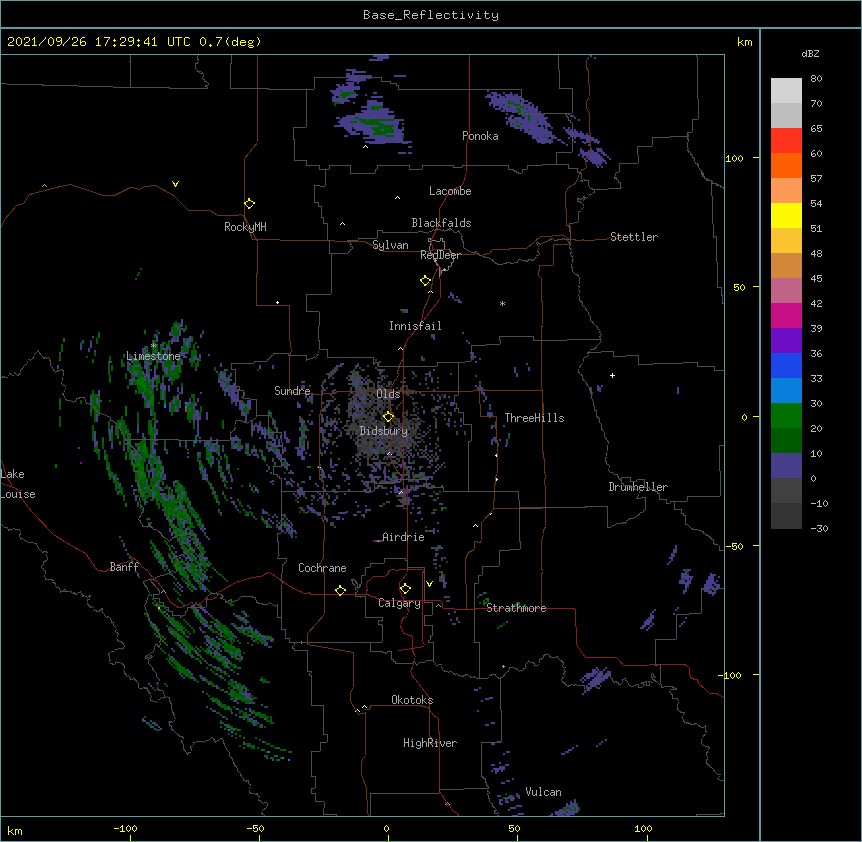Select the 80 value at the legend top
The height and width of the screenshot is (842, 862).
[x=816, y=79]
